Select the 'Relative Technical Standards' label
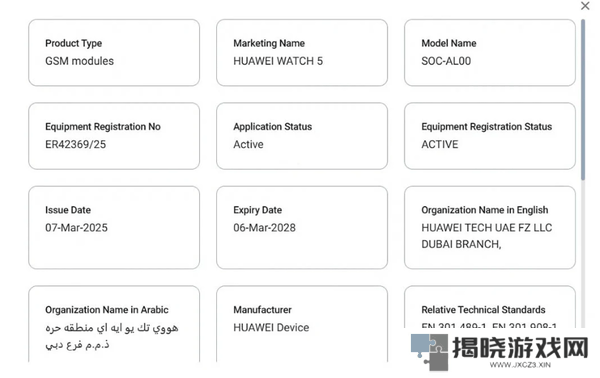Screen dimensions: 600x378 click(483, 310)
